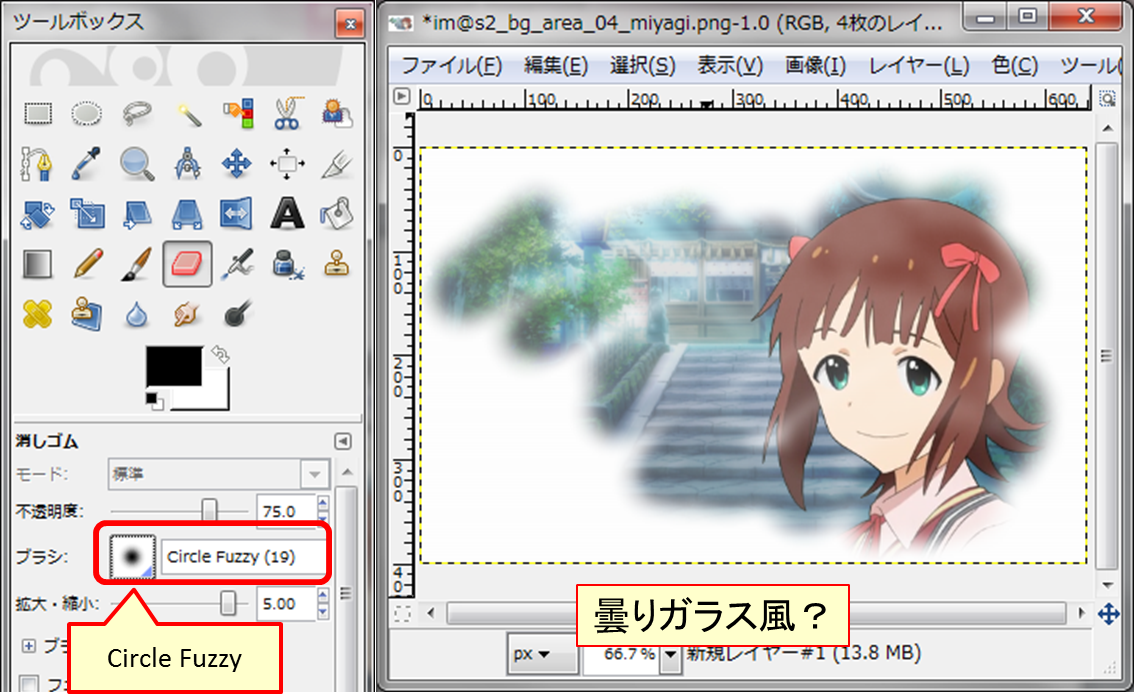Open the image menu button at ruler corner
Viewport: 1134px width, 694px height.
point(401,96)
